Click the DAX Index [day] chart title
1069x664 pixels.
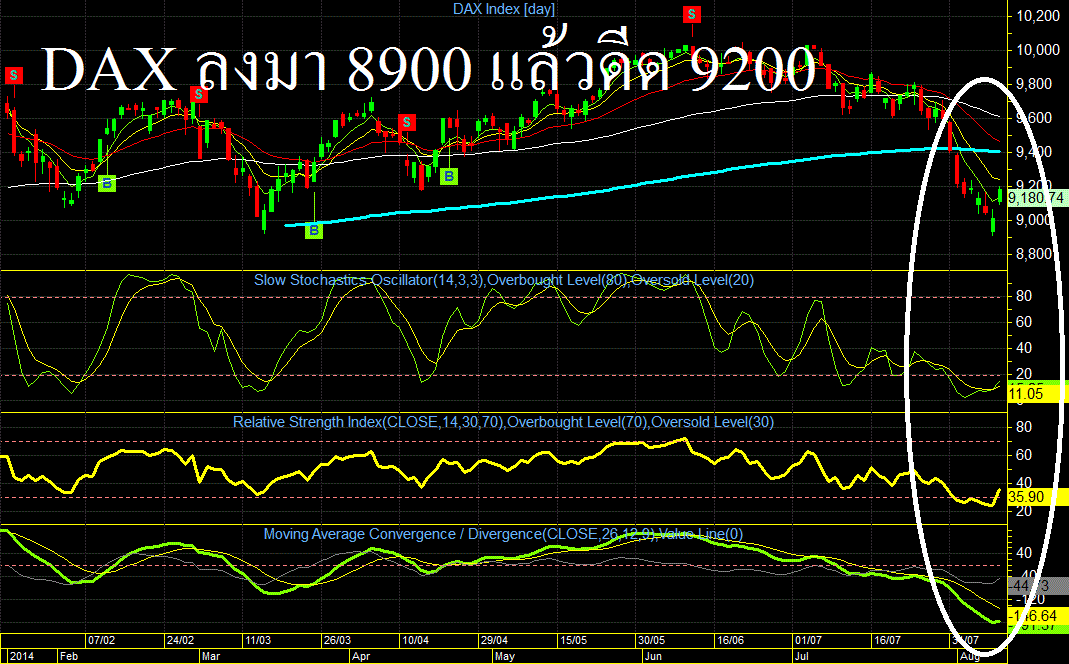point(504,9)
